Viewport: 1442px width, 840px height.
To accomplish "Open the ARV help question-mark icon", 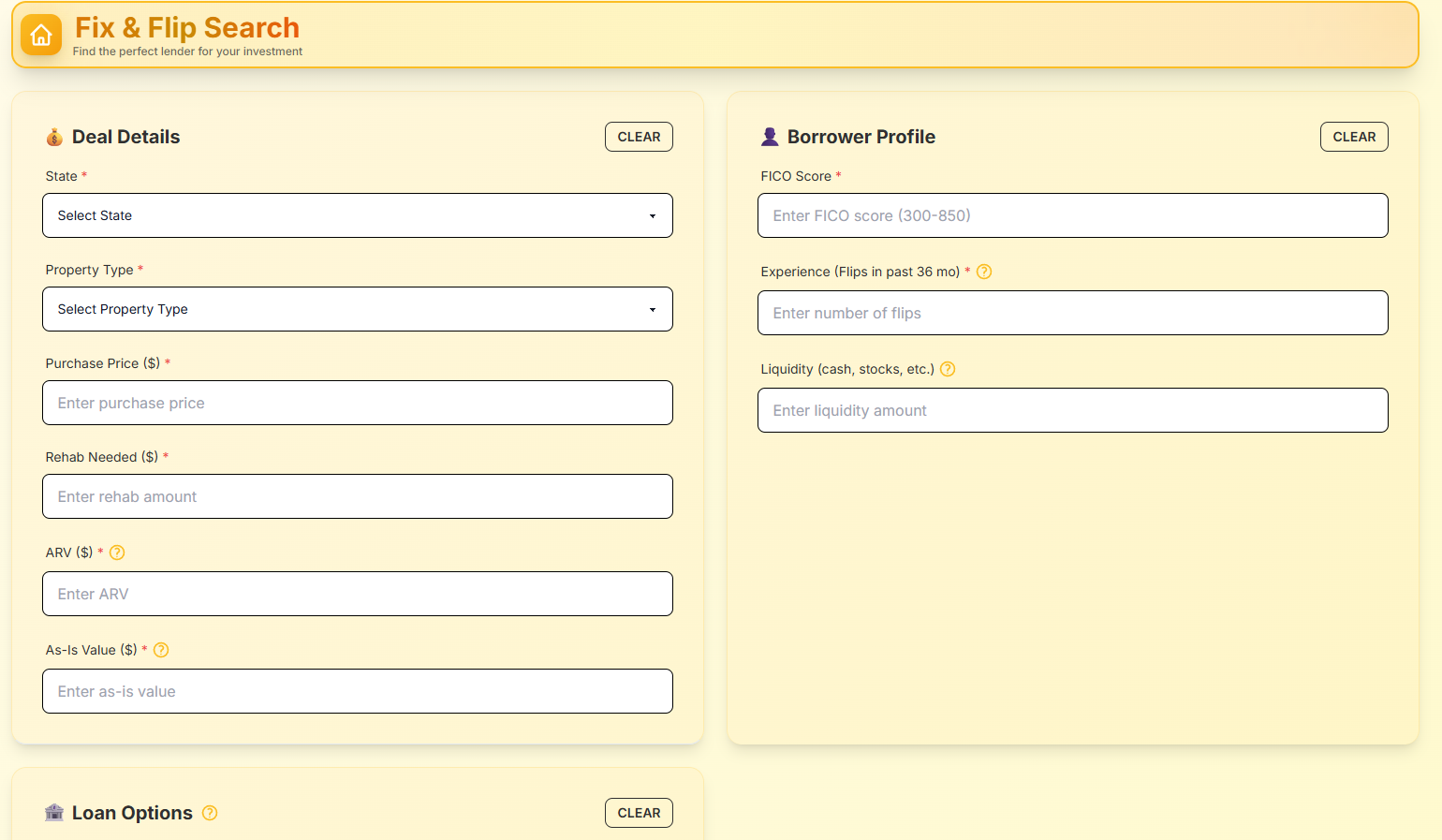I will [117, 553].
